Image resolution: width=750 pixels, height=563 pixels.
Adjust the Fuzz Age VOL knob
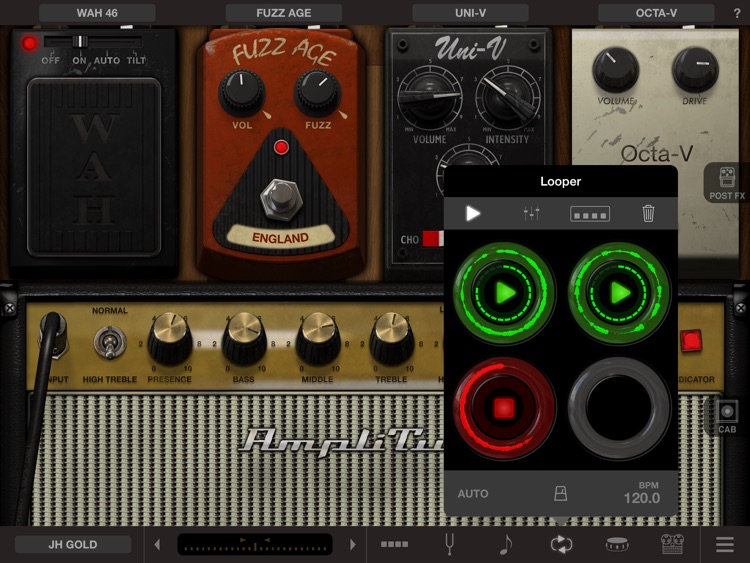[242, 93]
